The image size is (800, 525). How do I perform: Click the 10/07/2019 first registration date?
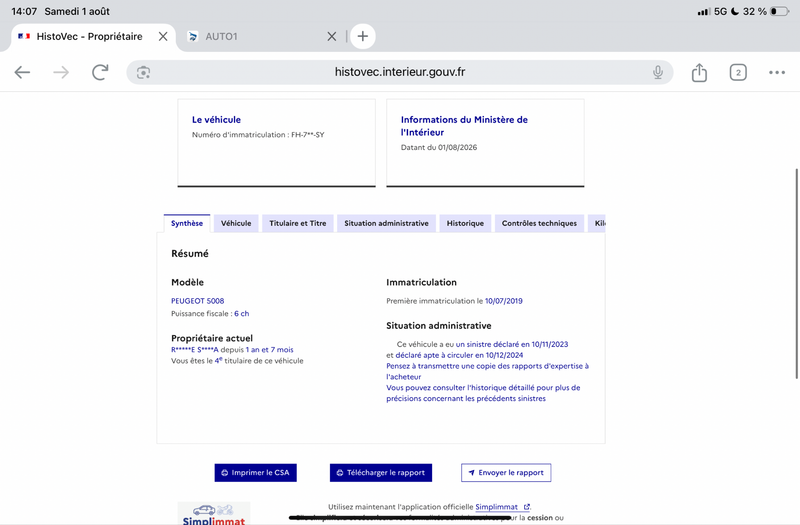[x=504, y=301]
